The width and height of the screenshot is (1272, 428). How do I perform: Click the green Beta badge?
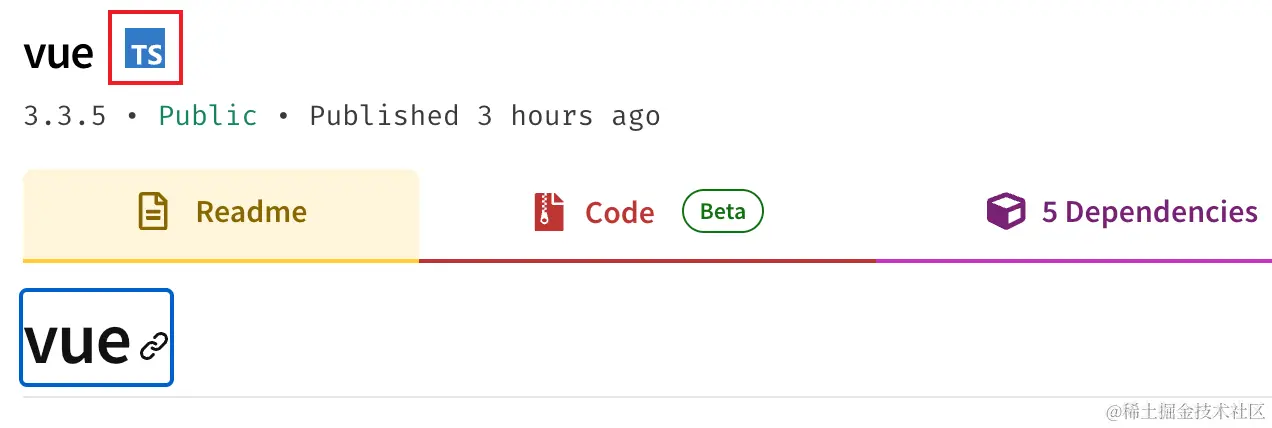tap(723, 212)
